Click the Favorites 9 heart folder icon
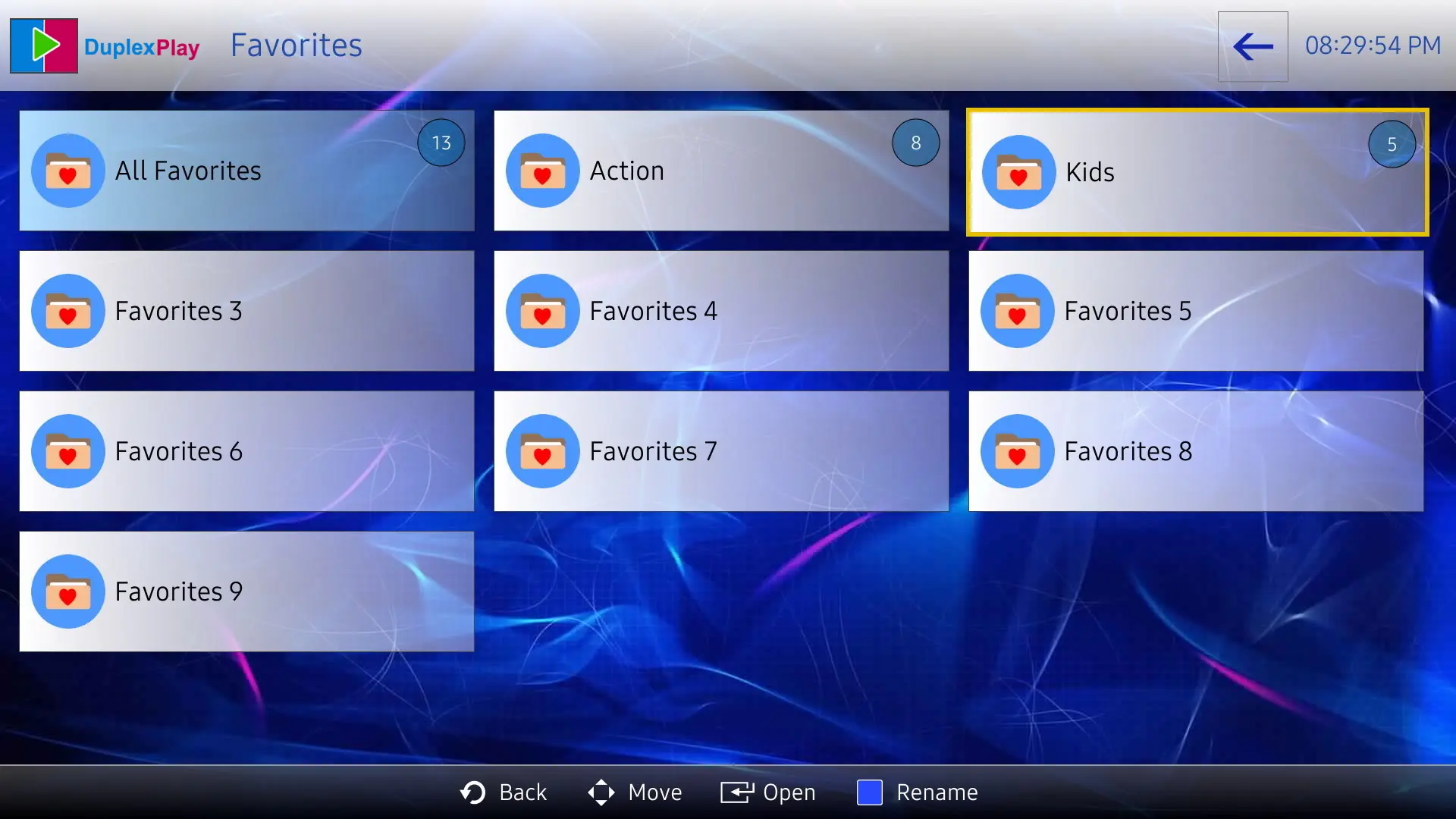Screen dimensions: 1456x819 pyautogui.click(x=68, y=591)
